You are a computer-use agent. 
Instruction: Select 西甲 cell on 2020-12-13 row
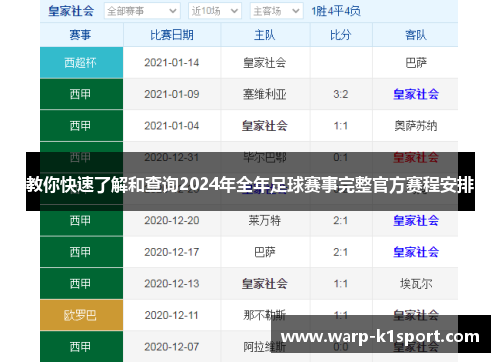pos(82,284)
